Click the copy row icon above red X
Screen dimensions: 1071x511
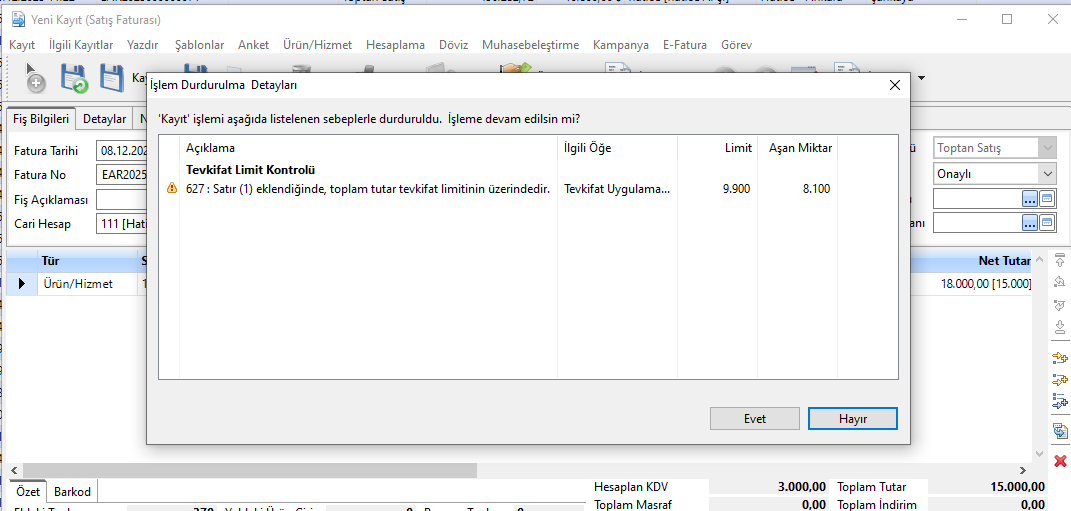click(x=1060, y=431)
